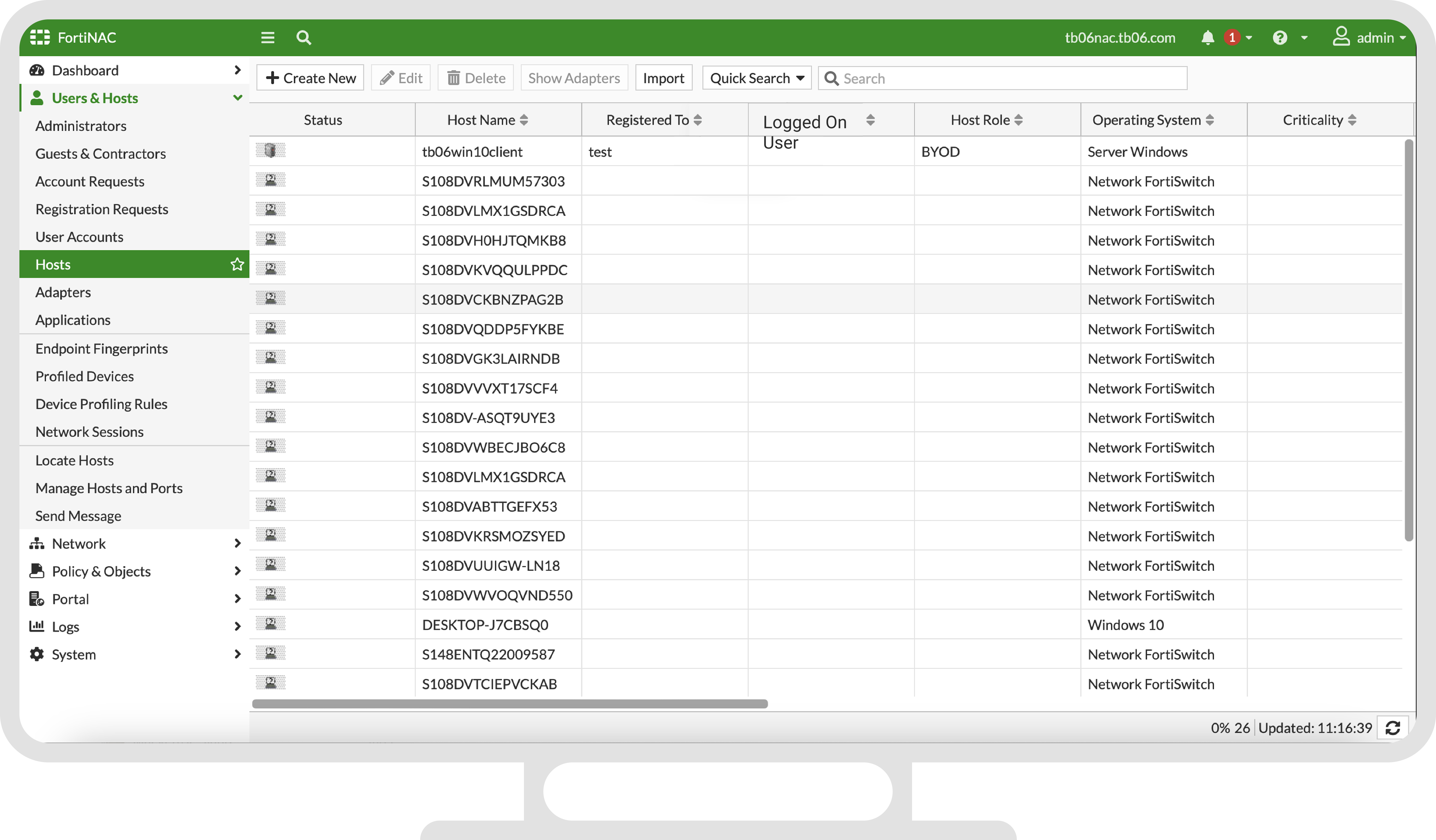Open the Quick Search dropdown
The width and height of the screenshot is (1436, 840).
757,78
